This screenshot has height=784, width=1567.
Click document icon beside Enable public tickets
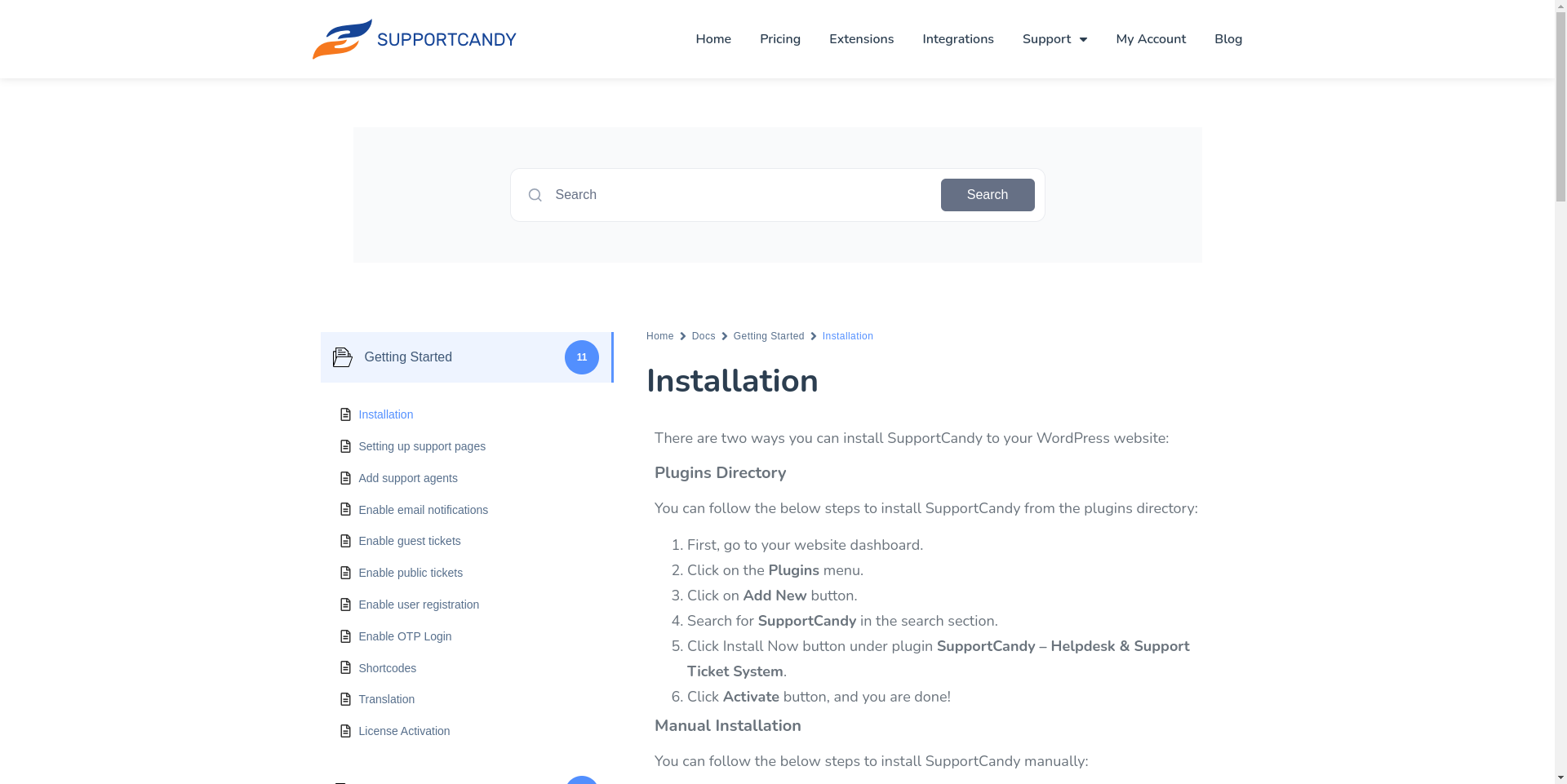345,573
